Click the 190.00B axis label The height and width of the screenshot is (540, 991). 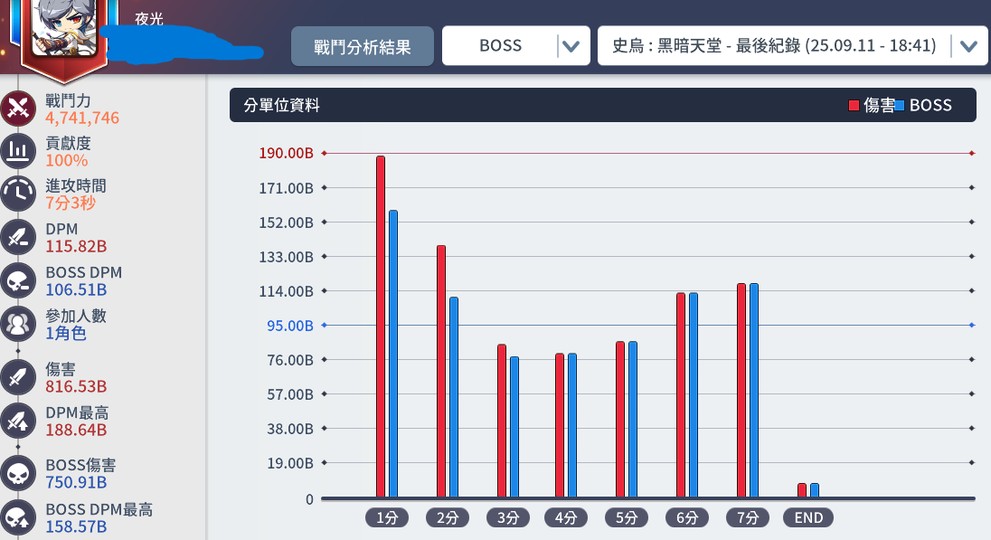coord(286,153)
